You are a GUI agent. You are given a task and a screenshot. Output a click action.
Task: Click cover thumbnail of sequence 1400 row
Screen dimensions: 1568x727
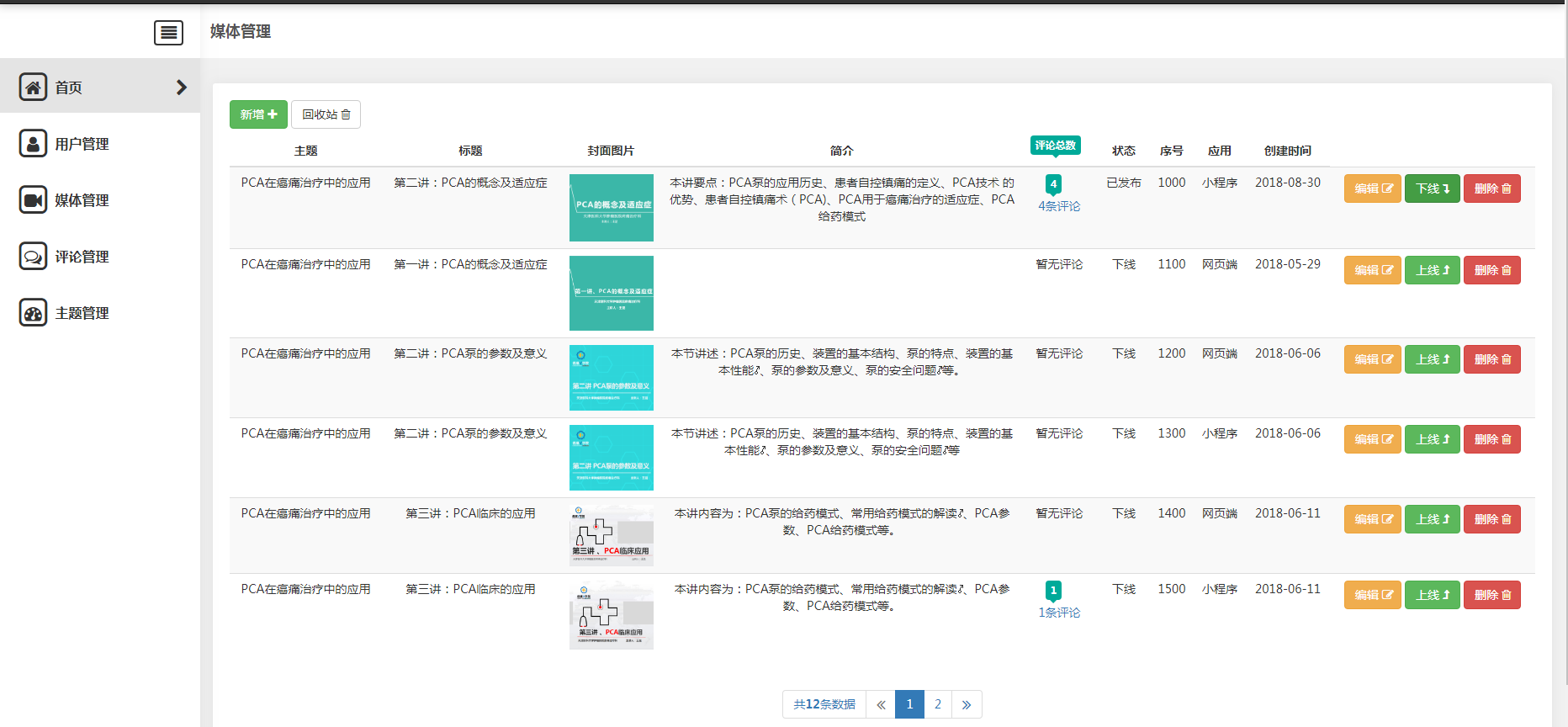[611, 535]
